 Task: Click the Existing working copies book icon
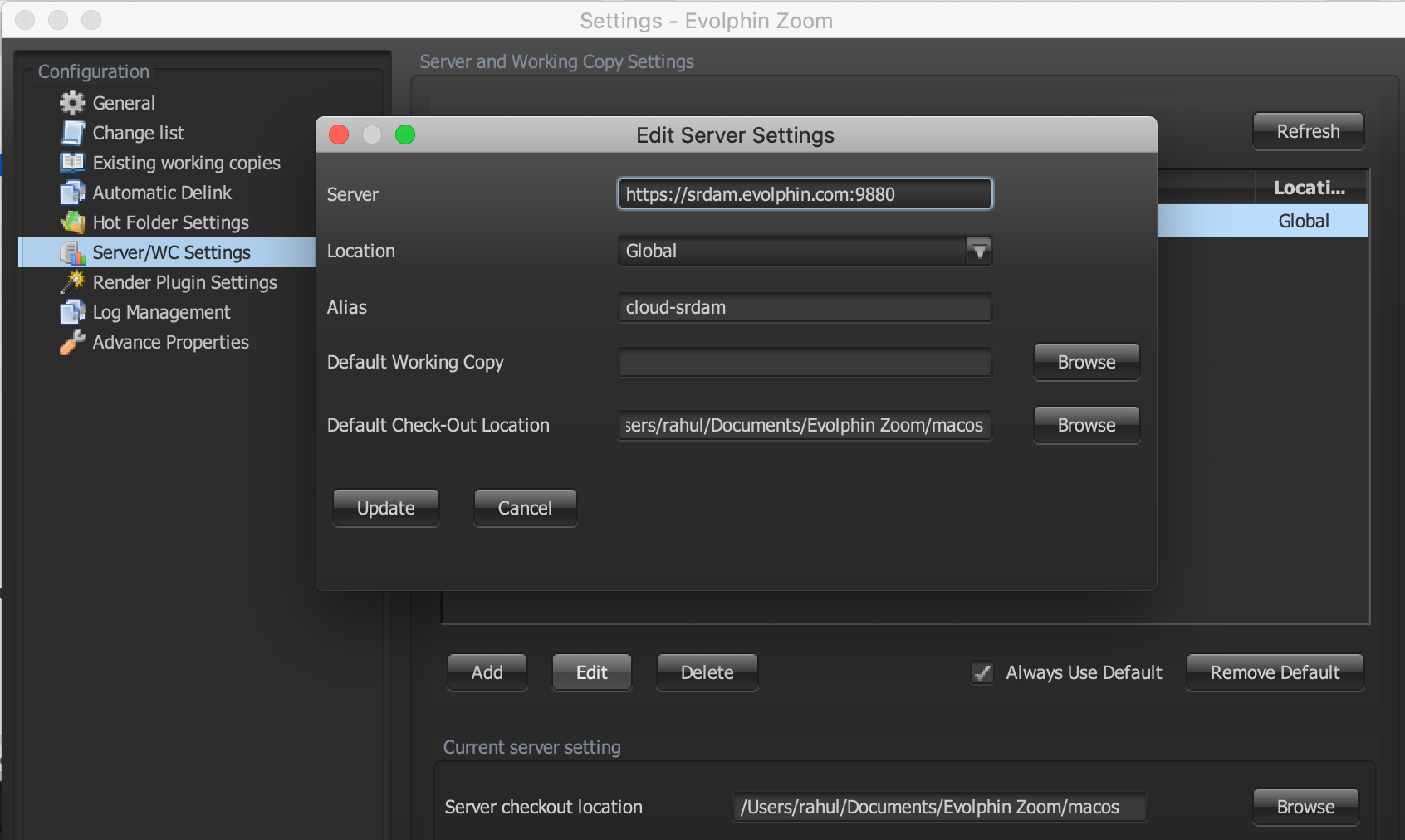(x=72, y=163)
